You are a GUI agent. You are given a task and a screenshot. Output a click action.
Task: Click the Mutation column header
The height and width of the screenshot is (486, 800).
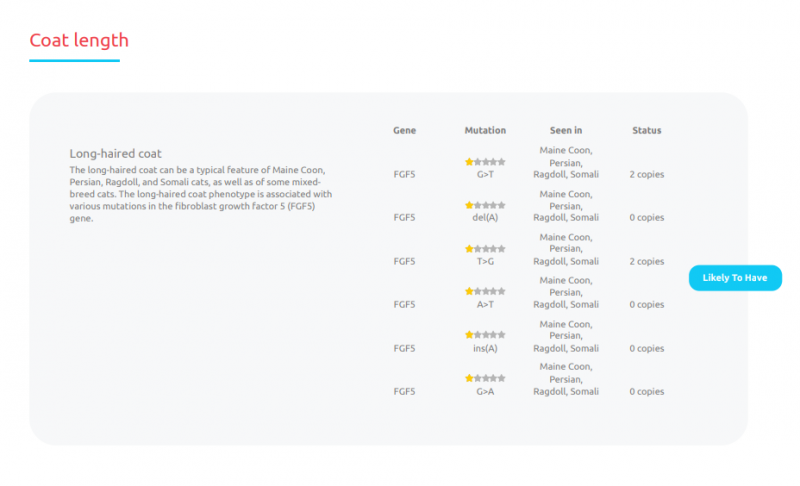coord(485,130)
